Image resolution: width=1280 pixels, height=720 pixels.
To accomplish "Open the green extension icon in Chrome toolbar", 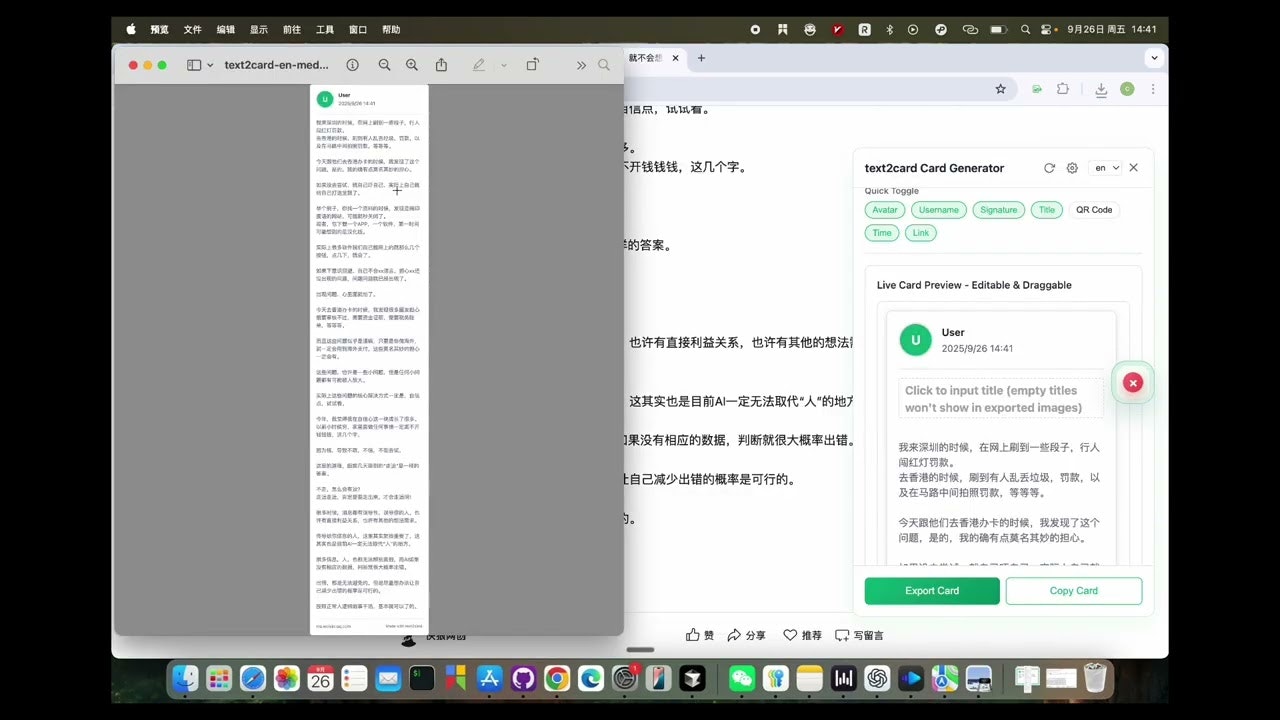I will (x=1037, y=89).
